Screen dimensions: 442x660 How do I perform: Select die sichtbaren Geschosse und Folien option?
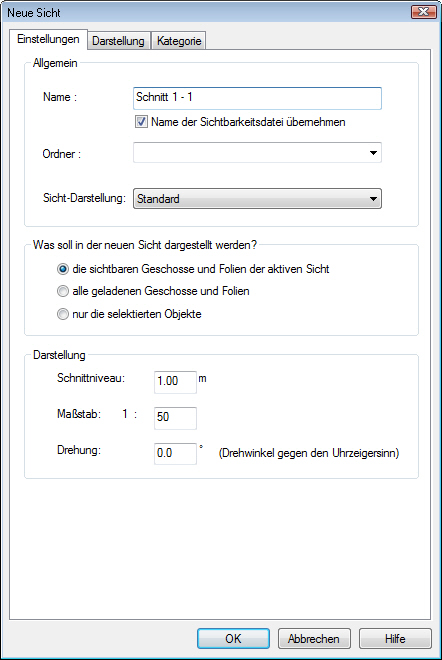pos(63,269)
